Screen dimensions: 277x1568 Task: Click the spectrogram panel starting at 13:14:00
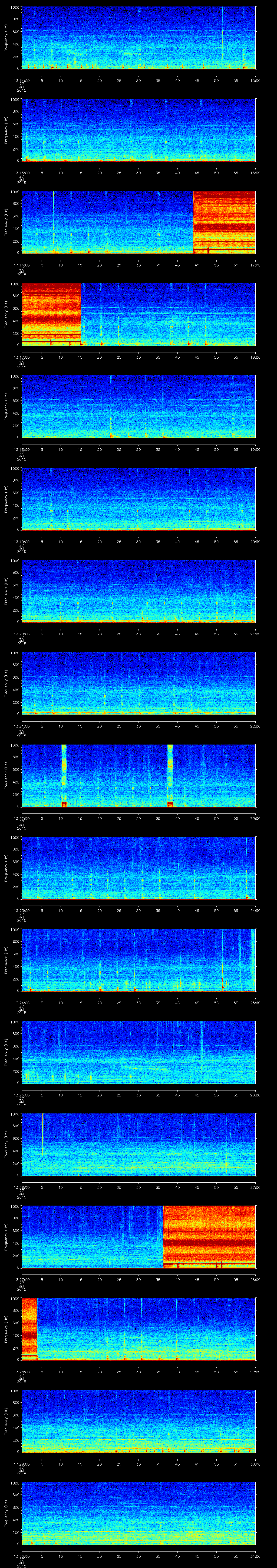(x=138, y=38)
